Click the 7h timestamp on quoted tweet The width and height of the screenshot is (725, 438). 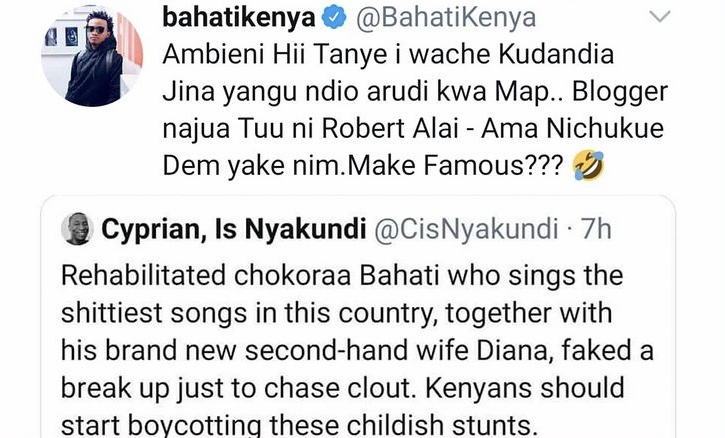tap(596, 229)
